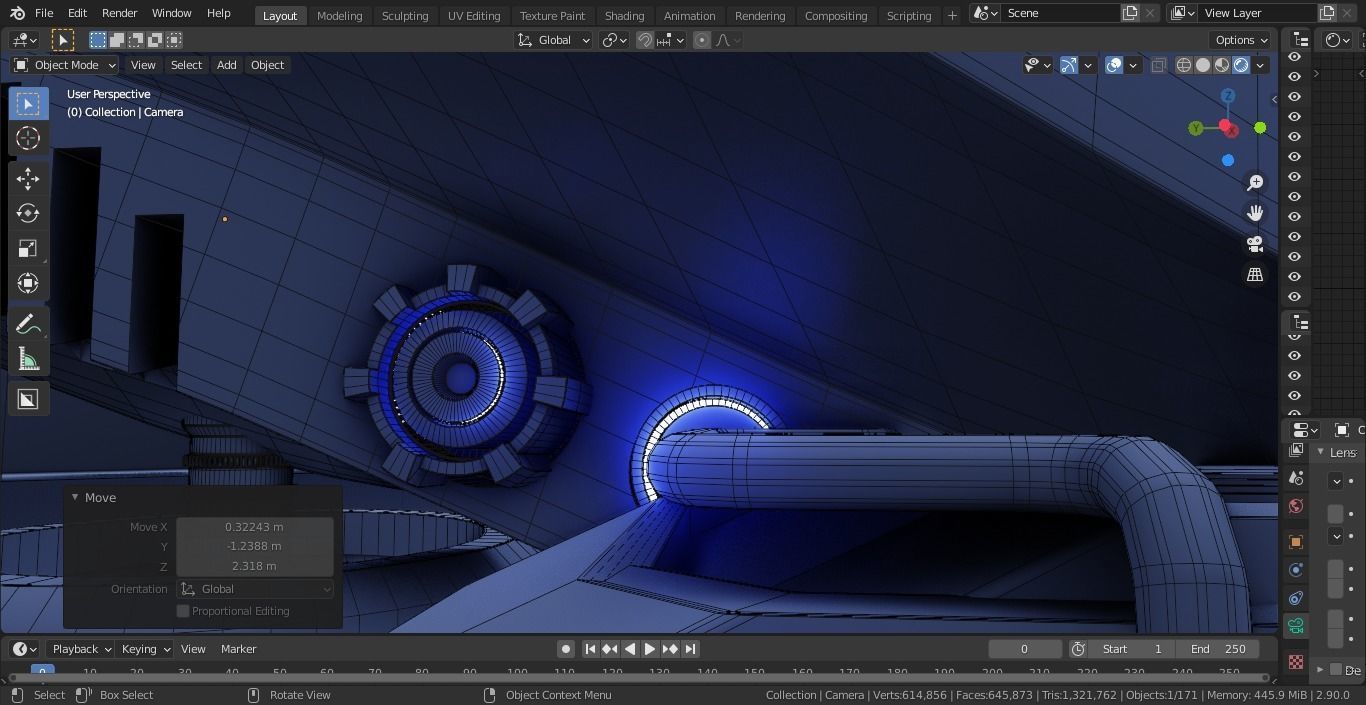Open the Camera object data tab
Screen dimensions: 1366x705
(x=1296, y=626)
